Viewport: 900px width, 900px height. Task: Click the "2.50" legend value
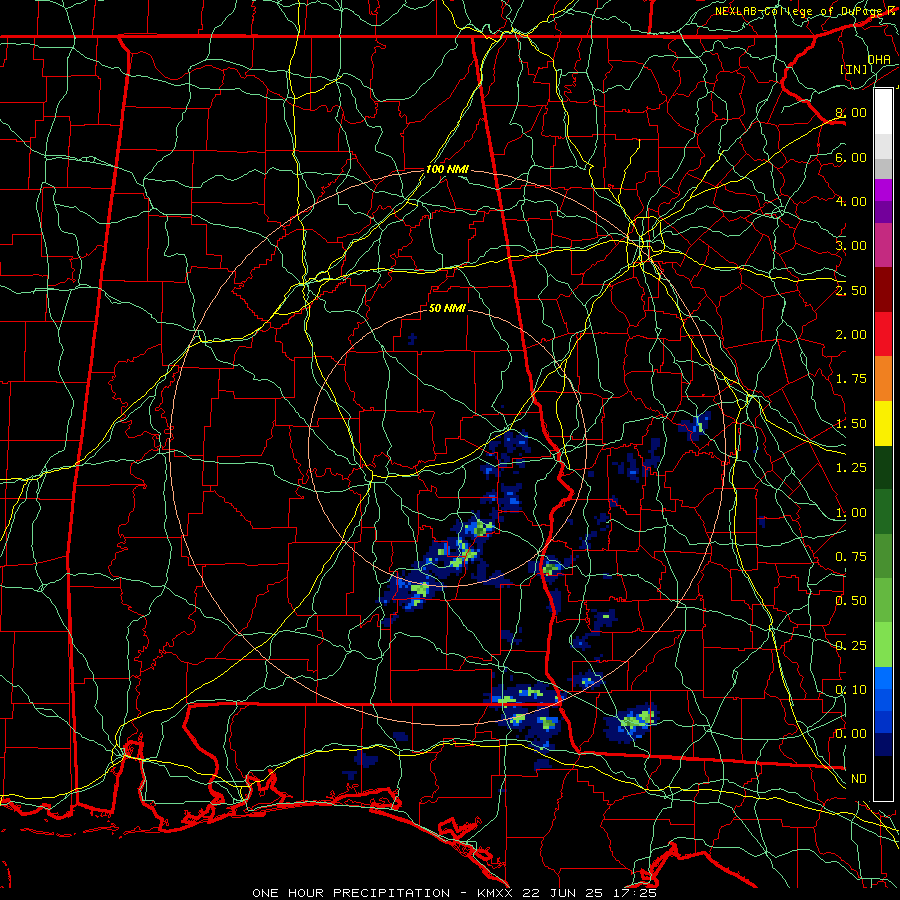click(x=851, y=290)
